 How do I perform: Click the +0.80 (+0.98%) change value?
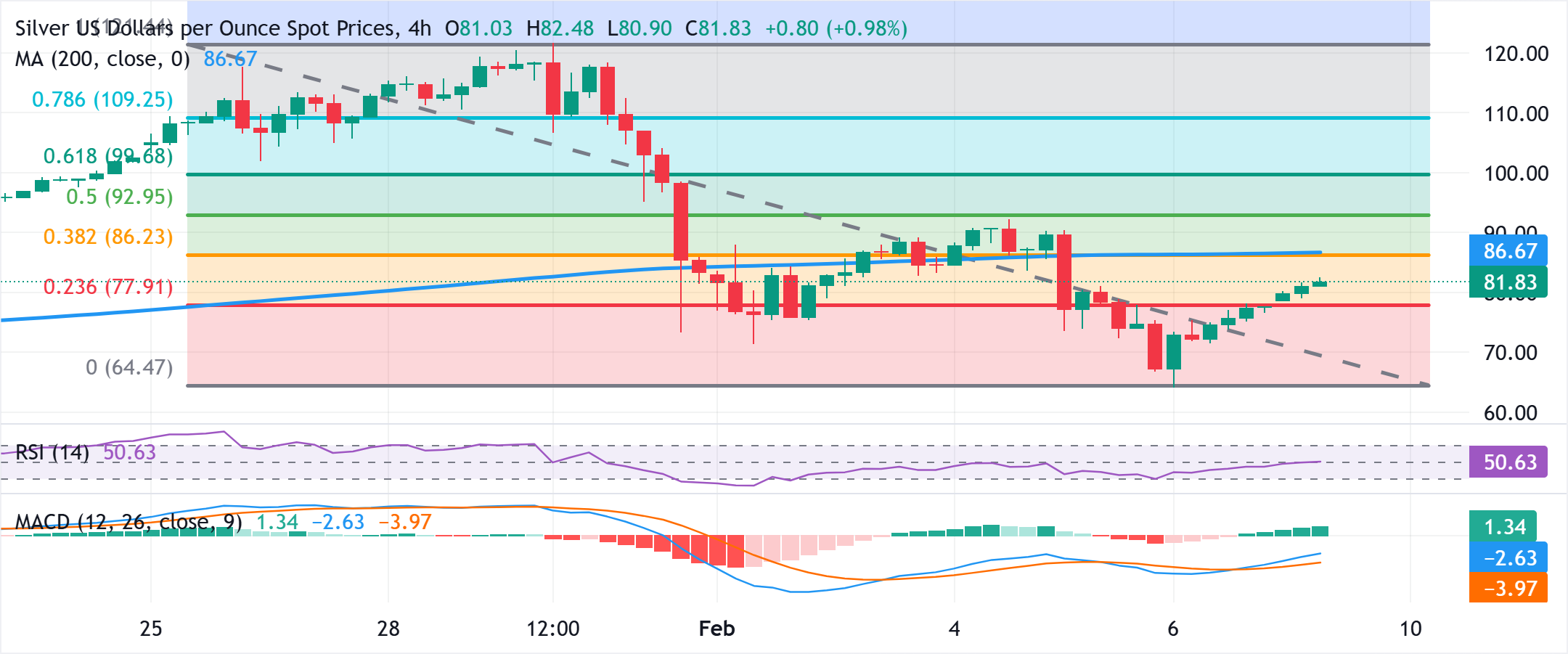pos(836,29)
